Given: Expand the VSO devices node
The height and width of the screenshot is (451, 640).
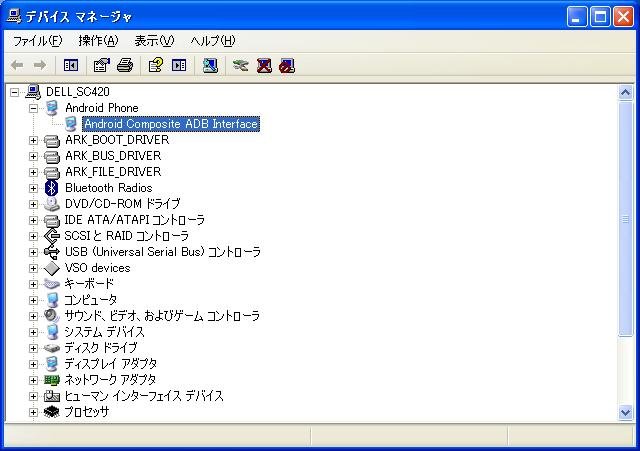Looking at the screenshot, I should tap(33, 268).
